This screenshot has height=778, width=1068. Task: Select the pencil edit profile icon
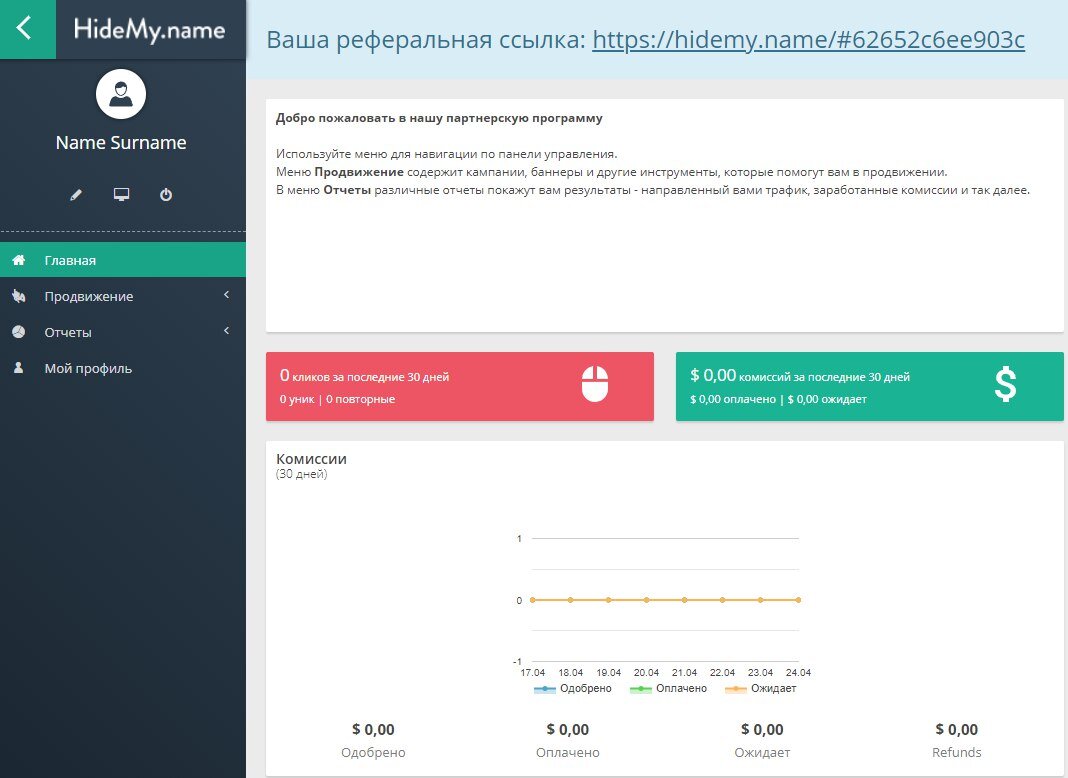[x=76, y=195]
